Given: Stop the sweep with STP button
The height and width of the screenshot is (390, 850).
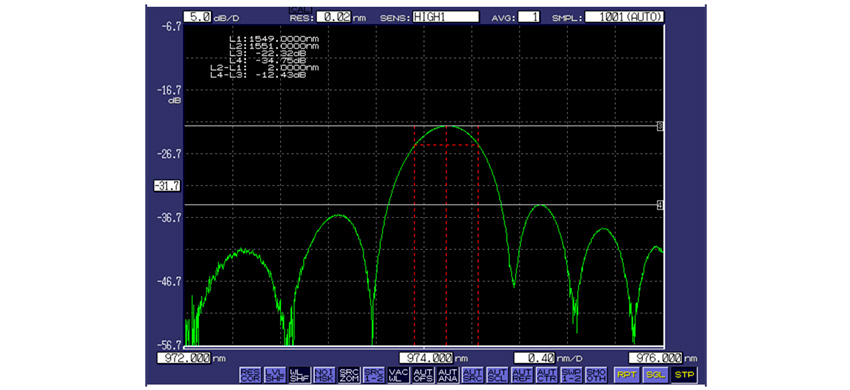Looking at the screenshot, I should 684,375.
